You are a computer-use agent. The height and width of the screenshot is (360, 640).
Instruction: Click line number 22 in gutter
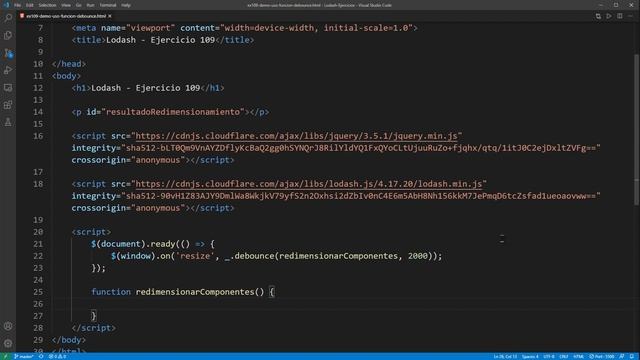(x=38, y=256)
